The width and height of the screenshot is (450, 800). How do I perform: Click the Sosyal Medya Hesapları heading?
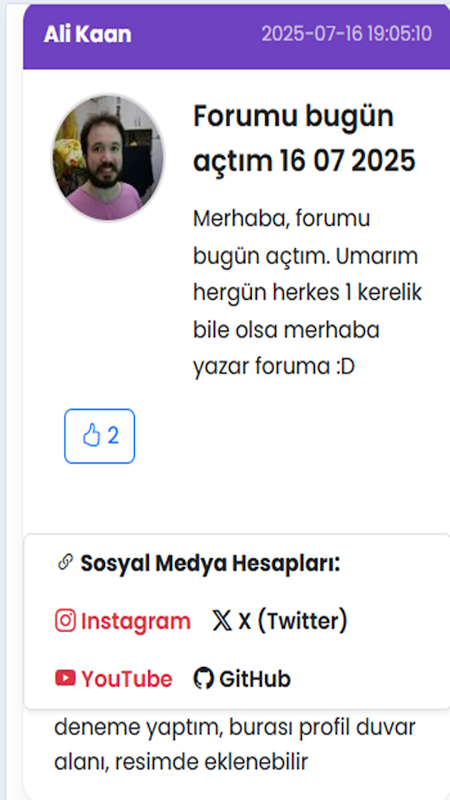click(x=210, y=563)
